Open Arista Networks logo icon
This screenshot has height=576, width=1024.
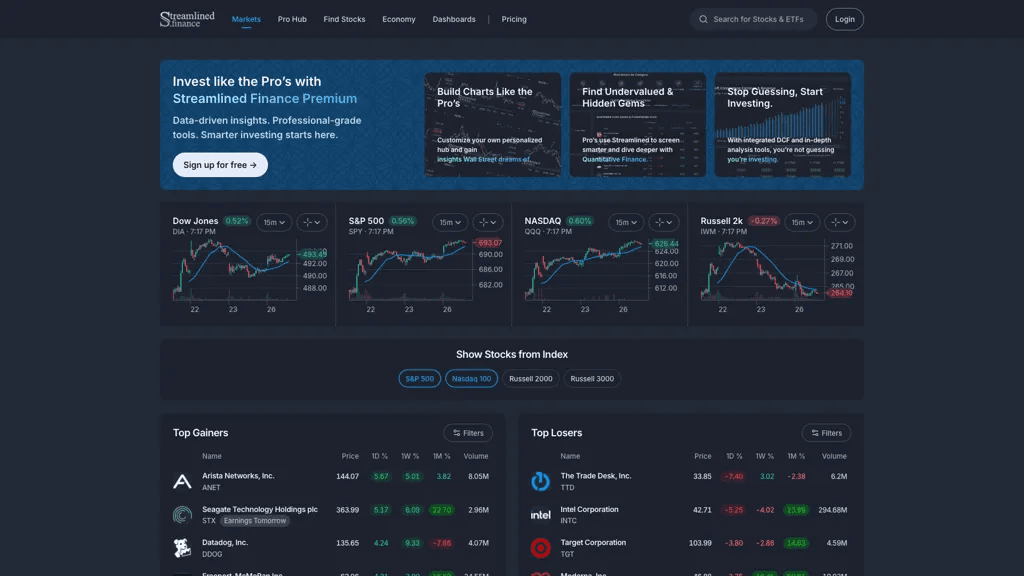[182, 481]
